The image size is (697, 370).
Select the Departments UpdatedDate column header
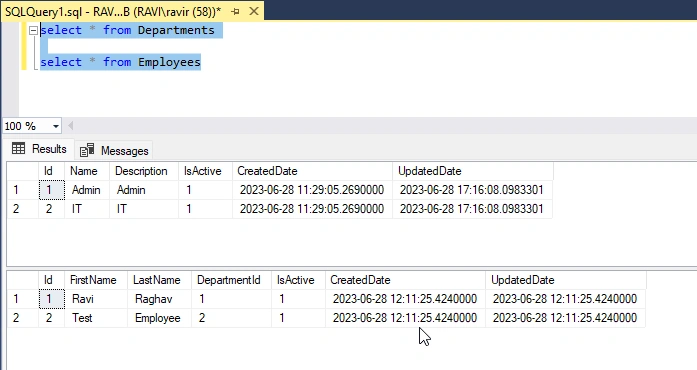click(473, 171)
